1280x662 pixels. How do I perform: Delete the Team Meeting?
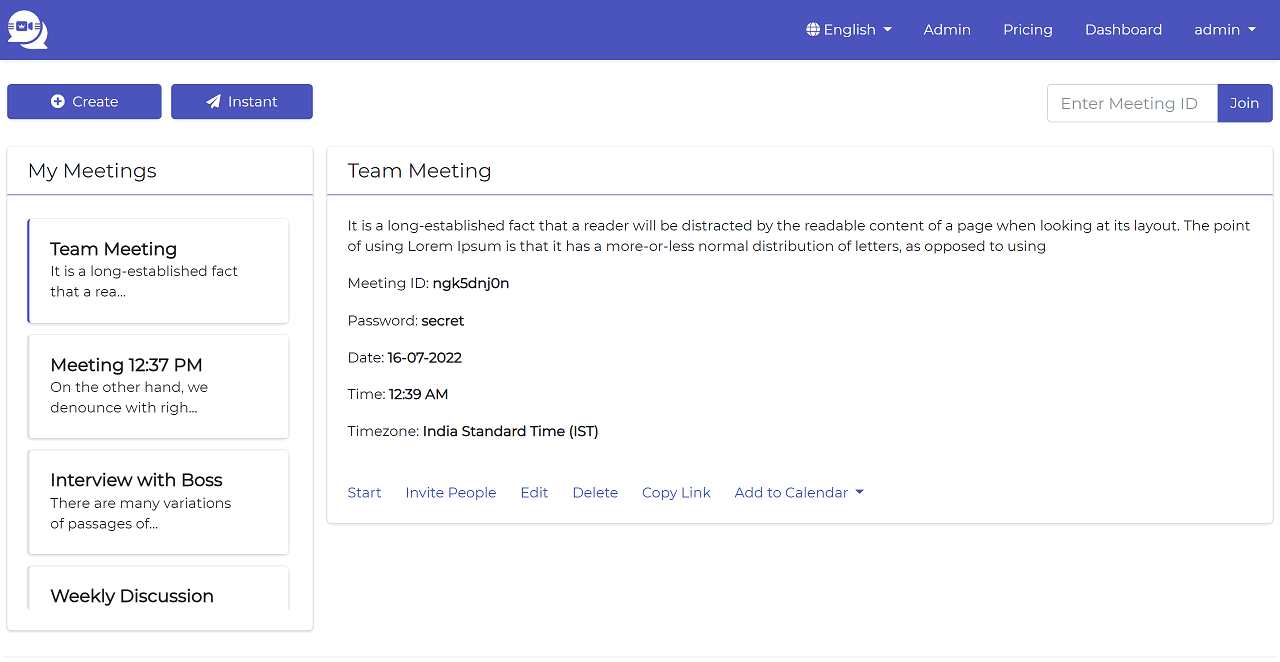595,493
